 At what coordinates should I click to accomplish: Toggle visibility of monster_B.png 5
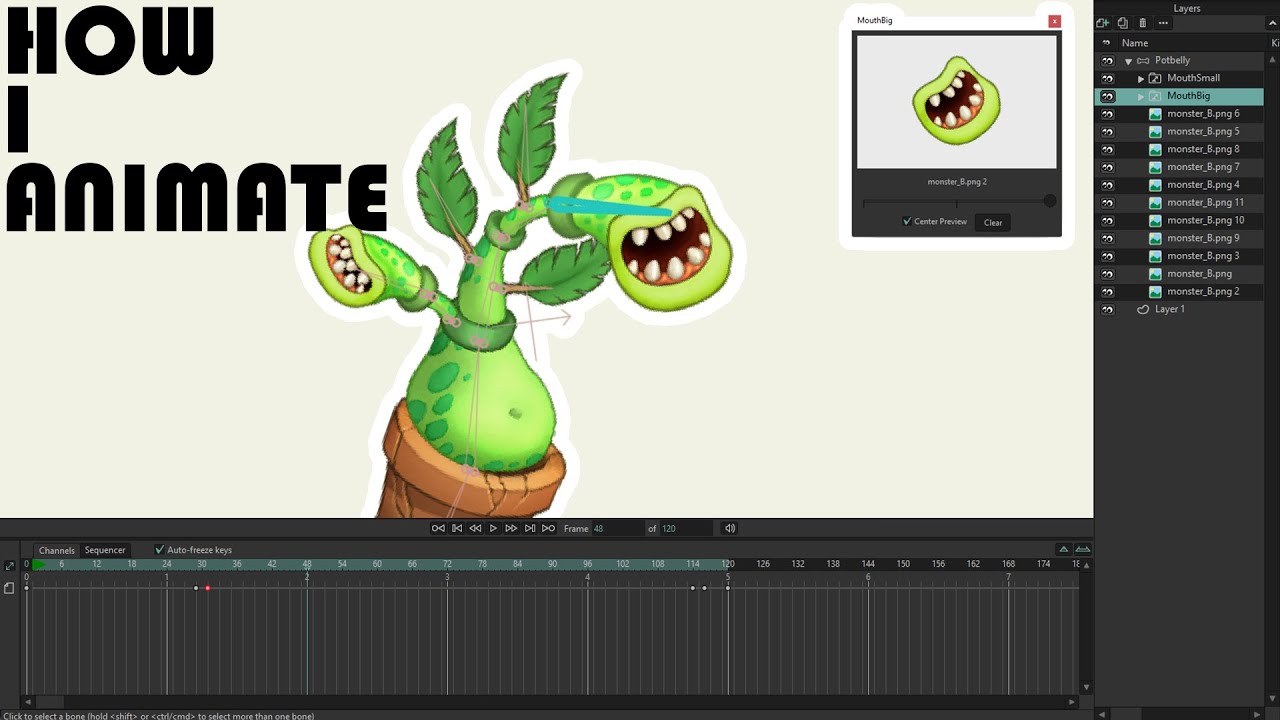(1107, 132)
